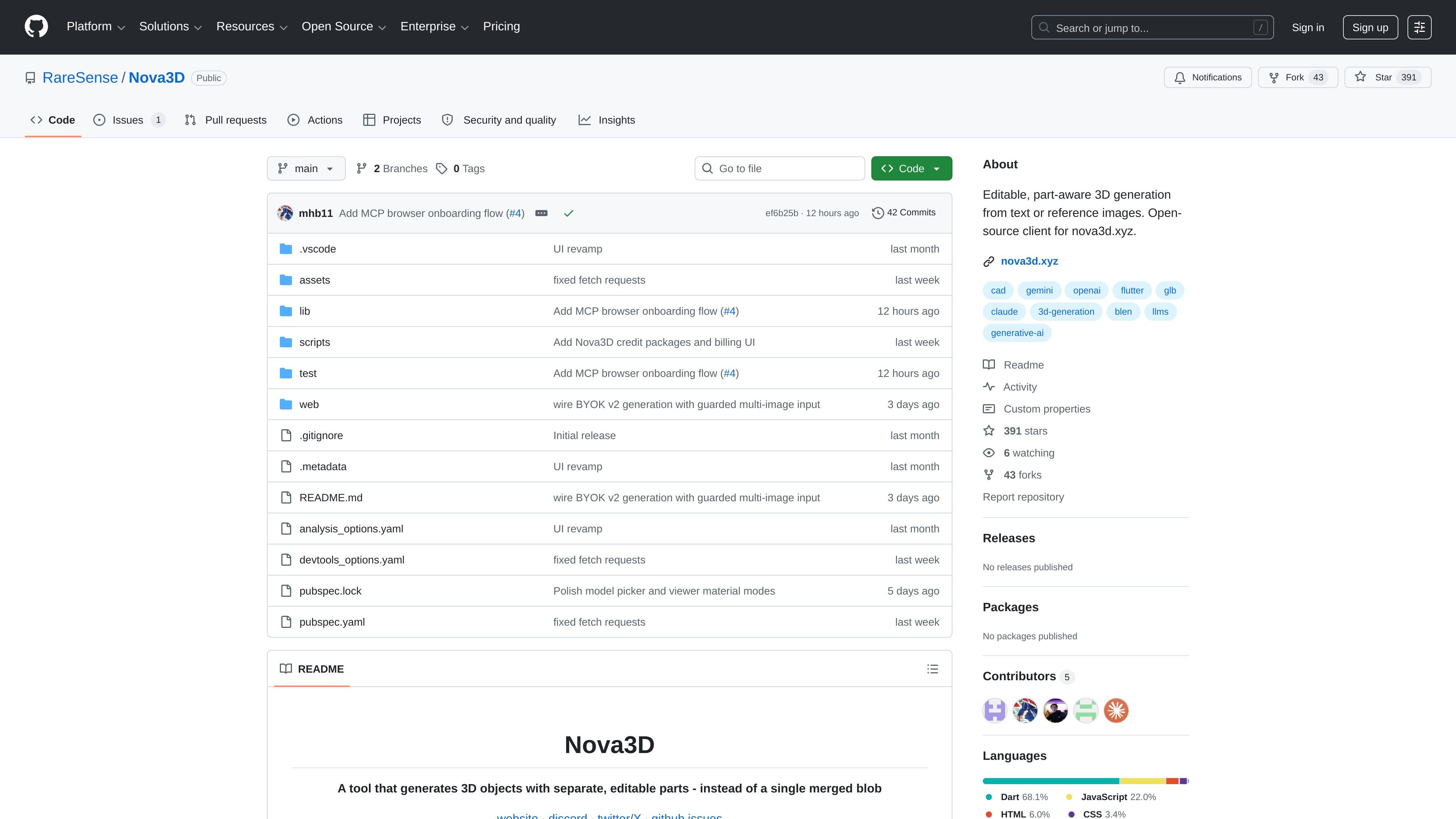Open the GitHub home logo
The image size is (1456, 819).
coord(36,27)
